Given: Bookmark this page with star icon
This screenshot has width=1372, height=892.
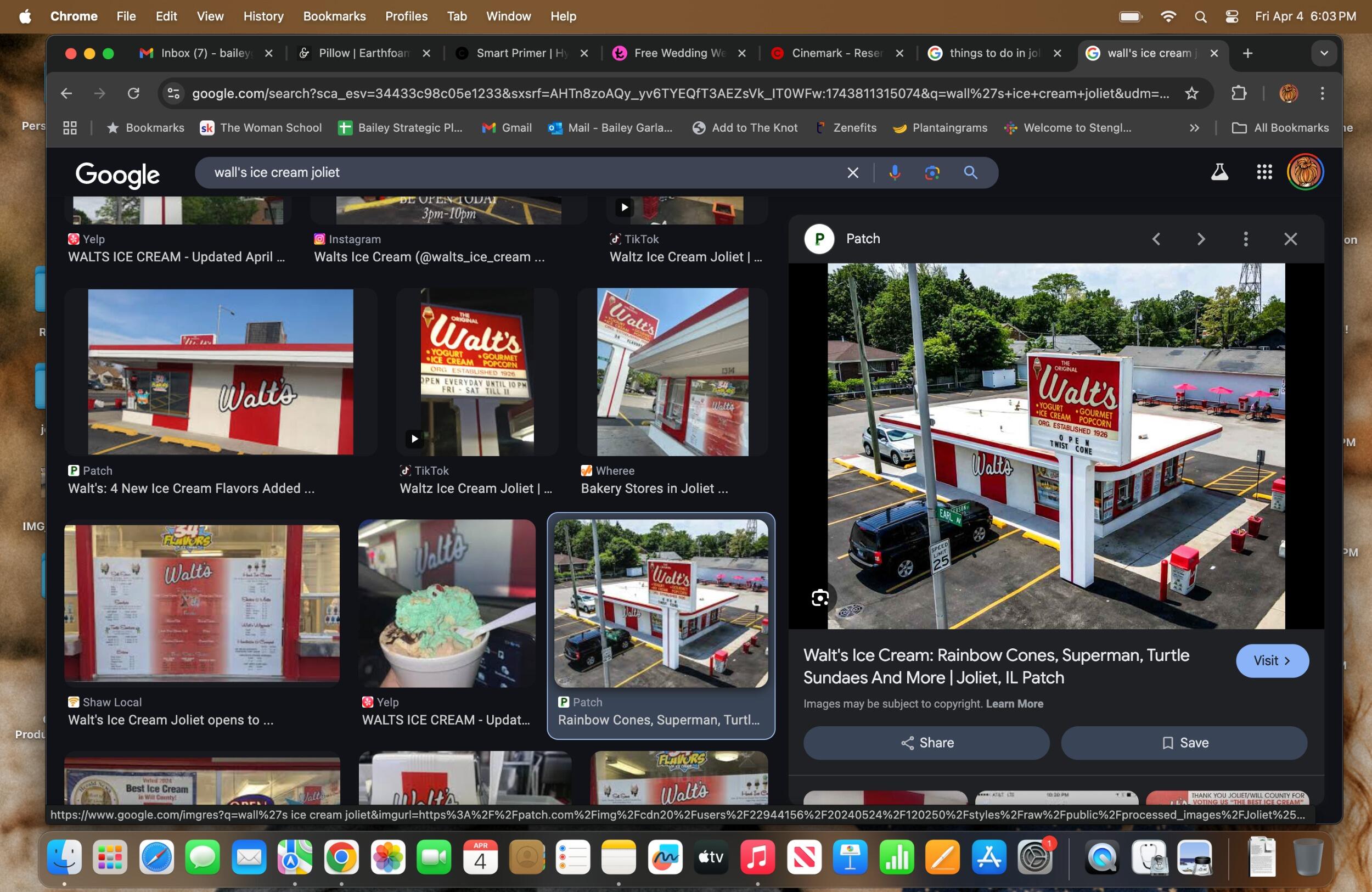Looking at the screenshot, I should (1191, 93).
